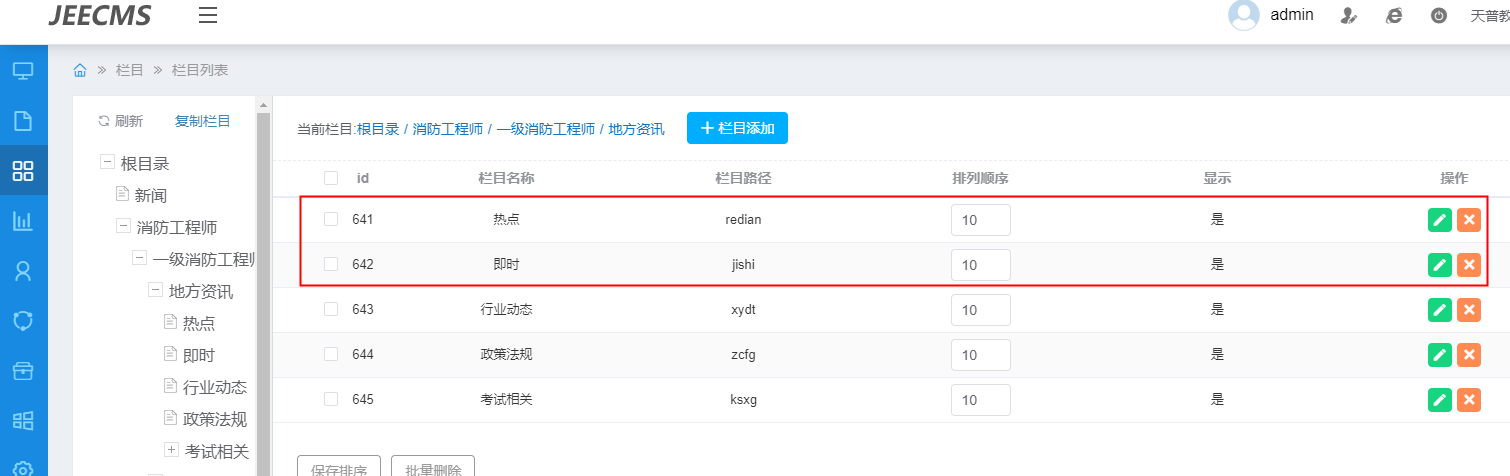The image size is (1510, 476).
Task: Tick the checkbox for 行业动态 row
Action: coord(331,310)
